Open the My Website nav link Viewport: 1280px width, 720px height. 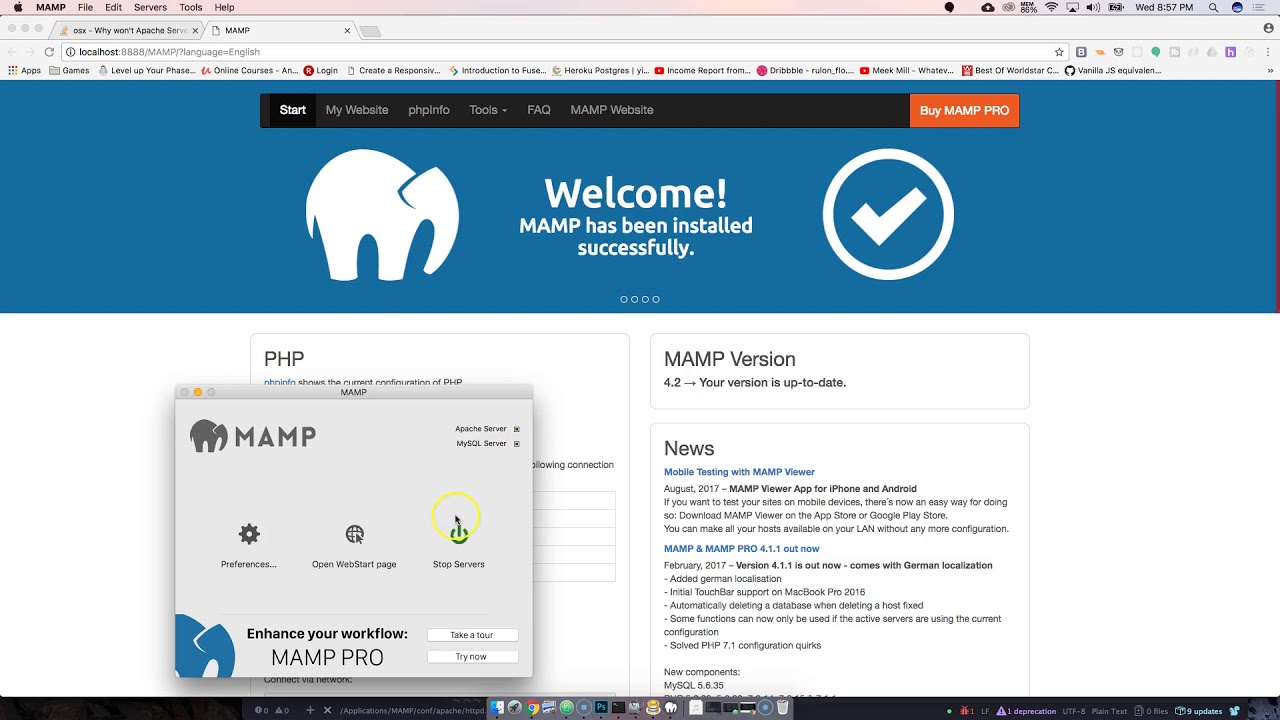[357, 110]
